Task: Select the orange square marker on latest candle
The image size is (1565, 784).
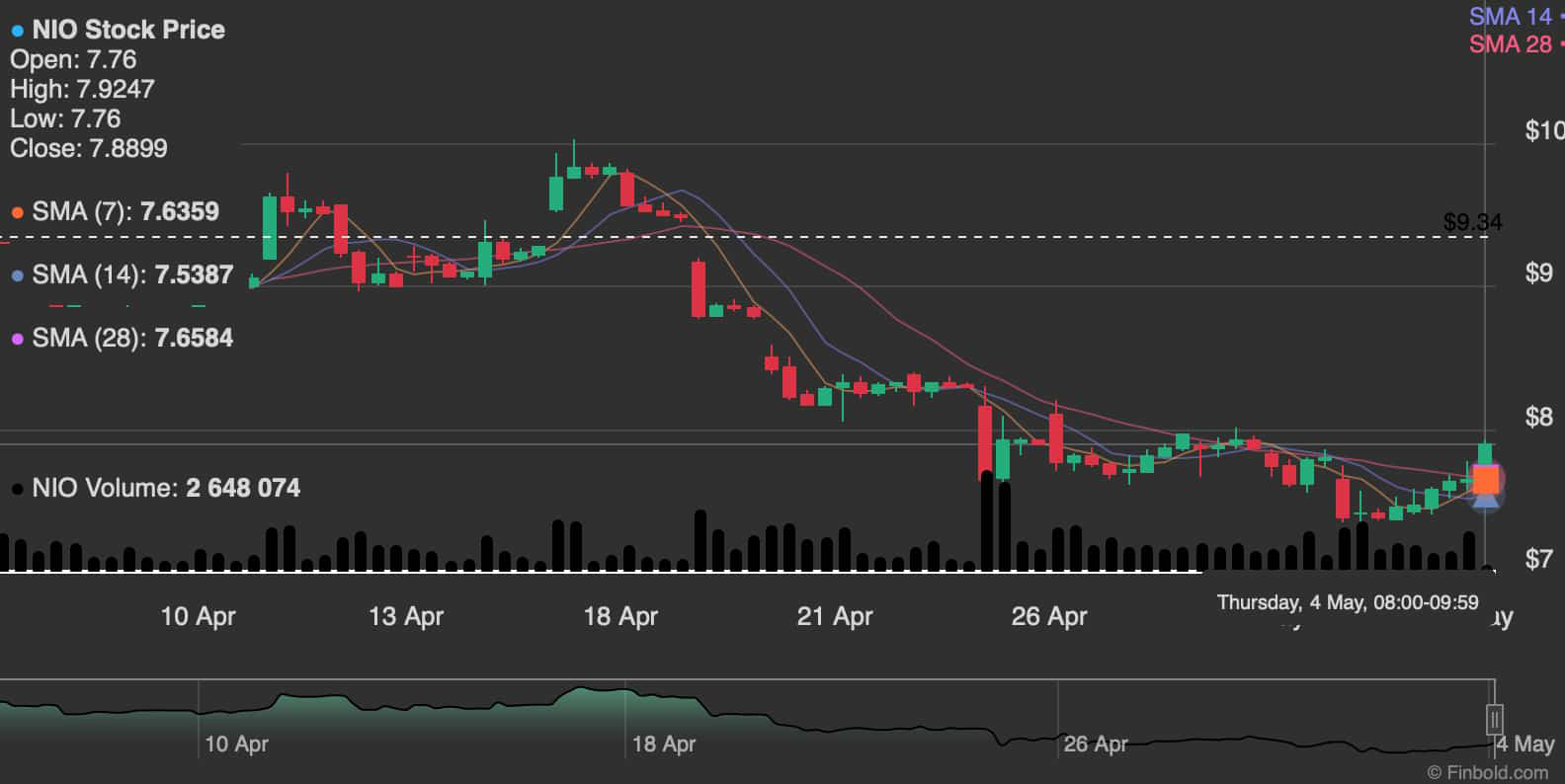Action: coord(1486,480)
